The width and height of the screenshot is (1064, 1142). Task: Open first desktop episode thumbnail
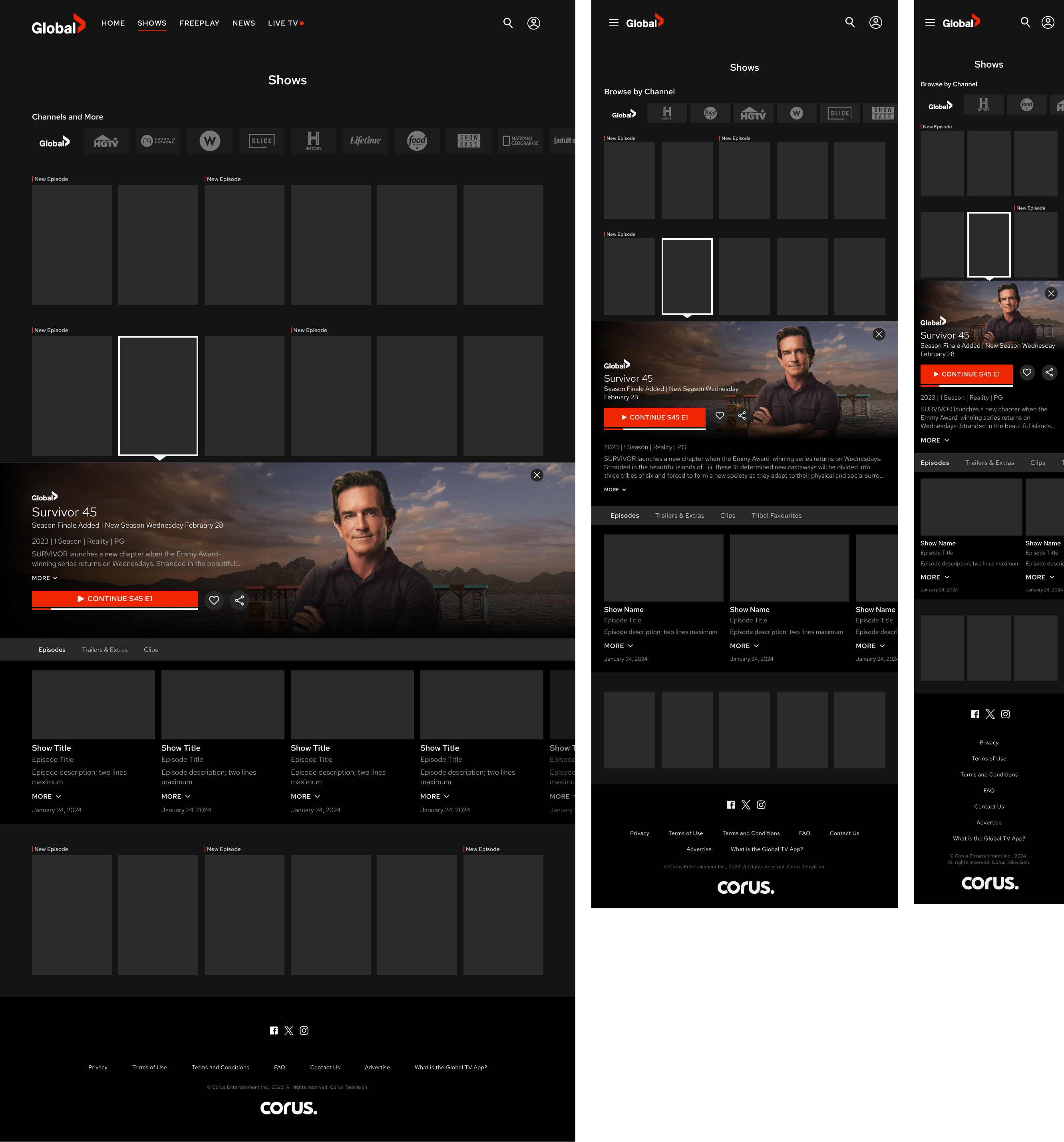click(x=93, y=705)
